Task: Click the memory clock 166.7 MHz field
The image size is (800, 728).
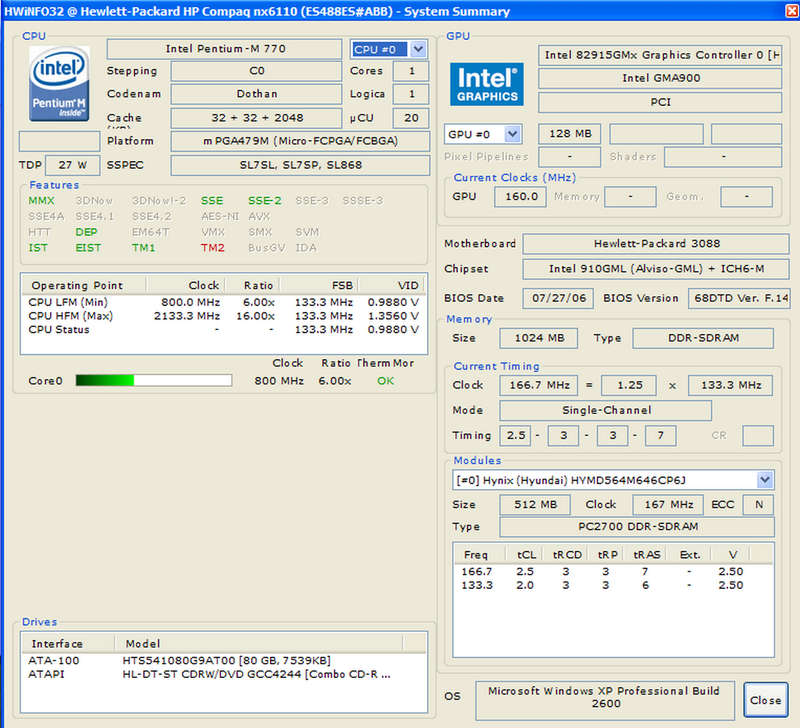Action: coord(539,385)
